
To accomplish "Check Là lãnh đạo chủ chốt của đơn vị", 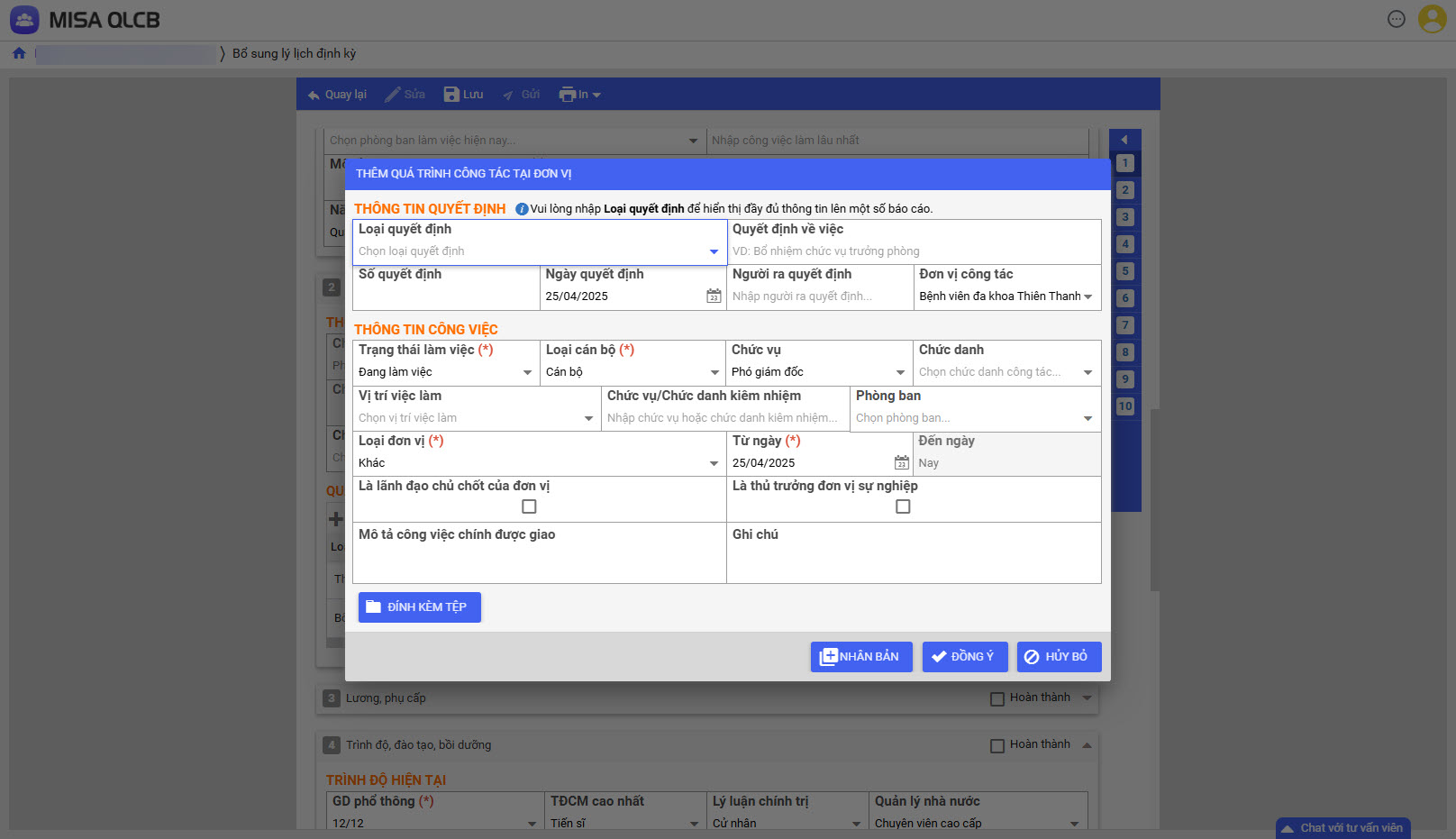I will [529, 506].
